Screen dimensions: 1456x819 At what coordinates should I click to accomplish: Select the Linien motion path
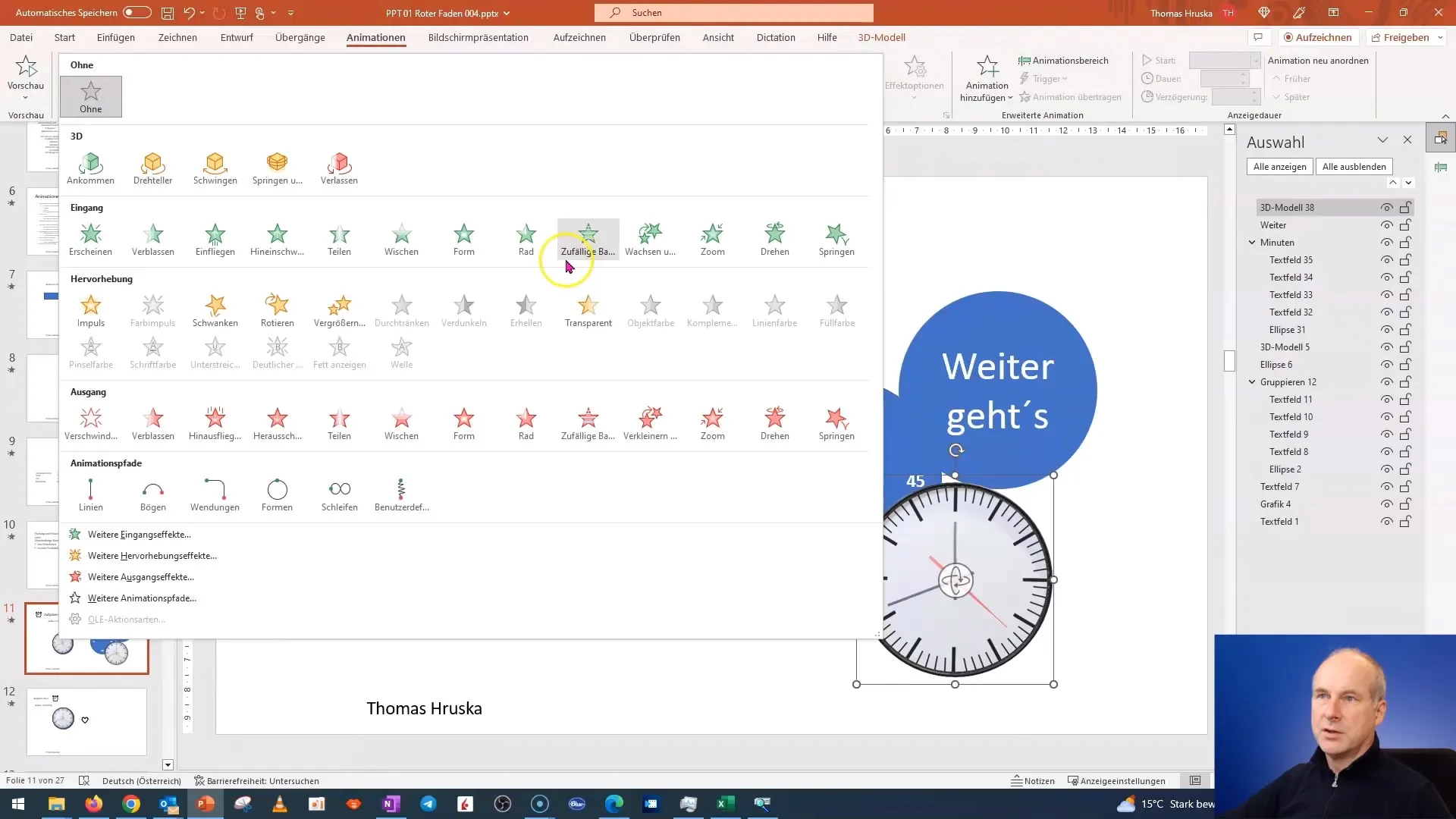(x=90, y=495)
